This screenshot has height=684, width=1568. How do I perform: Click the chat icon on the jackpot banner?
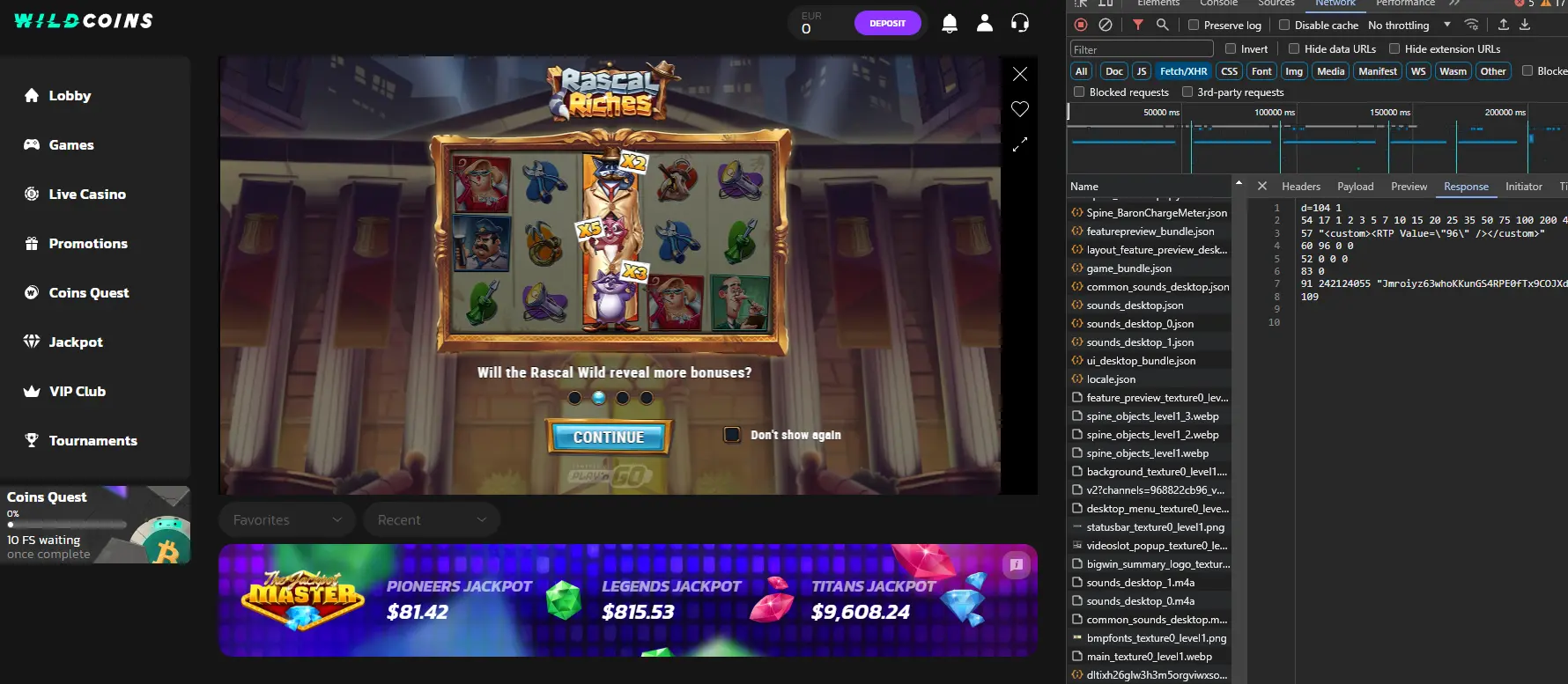(1017, 564)
